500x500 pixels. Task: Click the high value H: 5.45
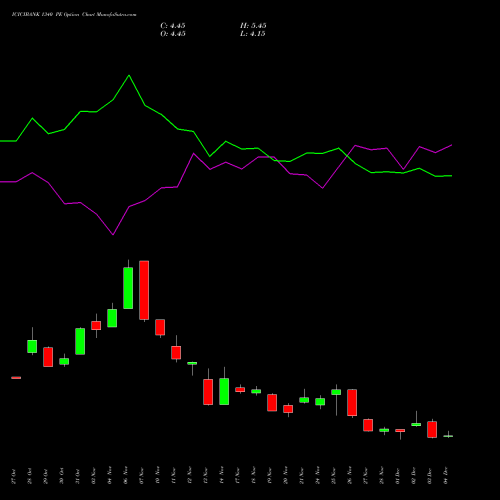click(253, 26)
